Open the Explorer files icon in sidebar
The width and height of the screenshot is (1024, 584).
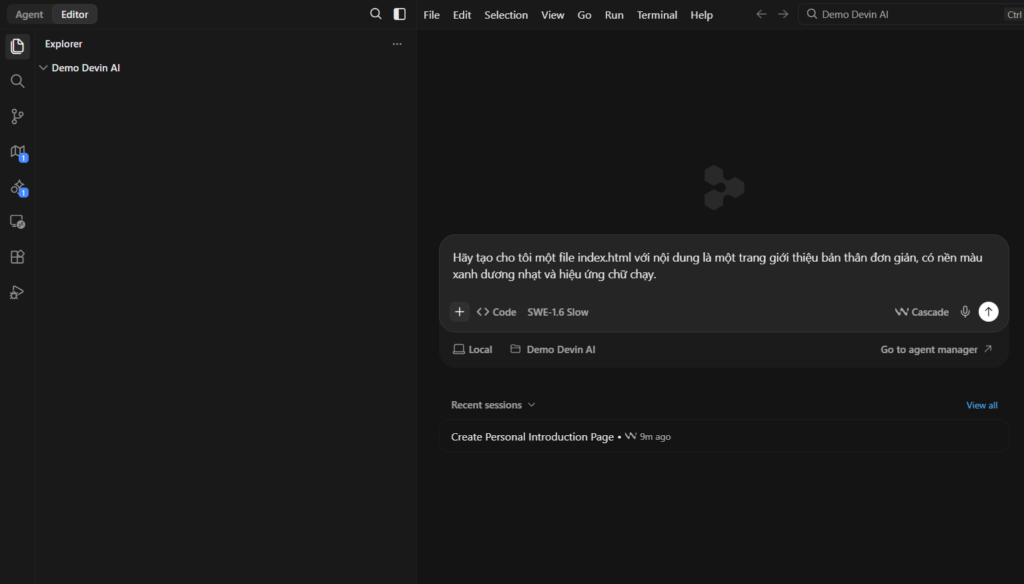pyautogui.click(x=18, y=46)
